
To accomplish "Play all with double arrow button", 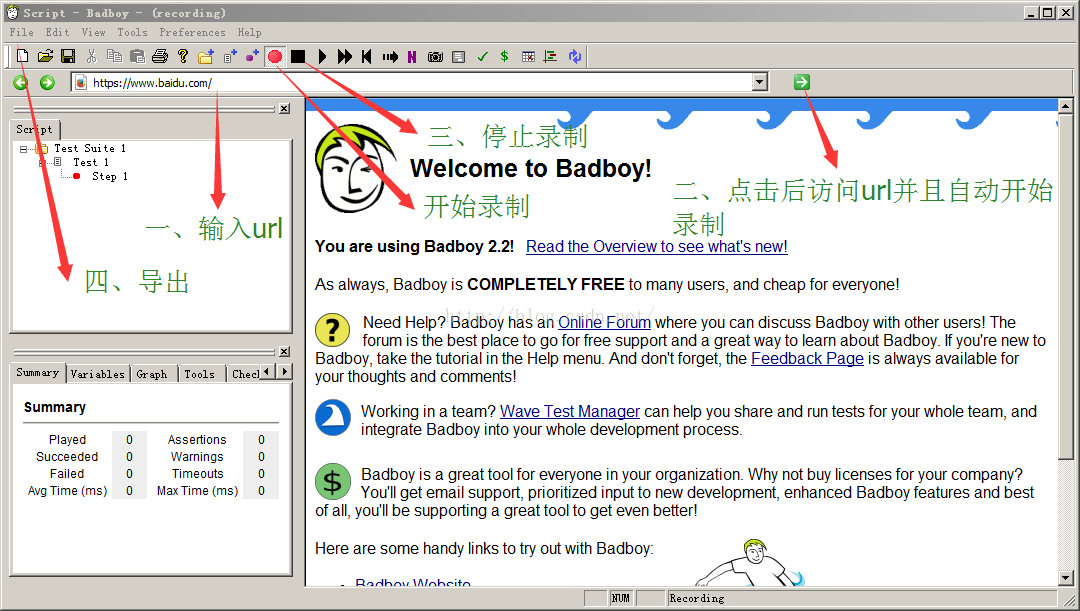I will click(x=344, y=56).
